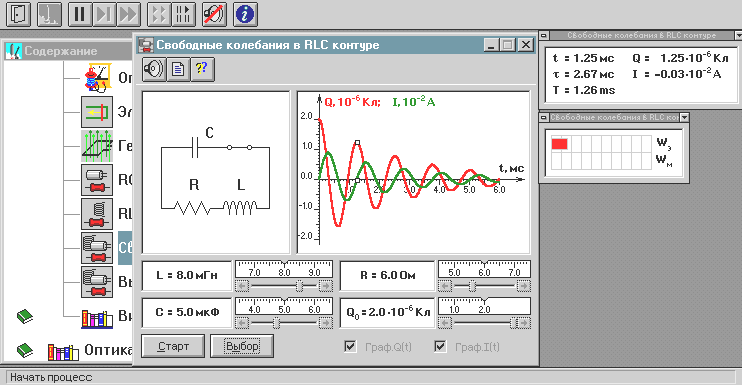The image size is (742, 385).
Task: Maximize the RLC контуре window
Action: [508, 45]
